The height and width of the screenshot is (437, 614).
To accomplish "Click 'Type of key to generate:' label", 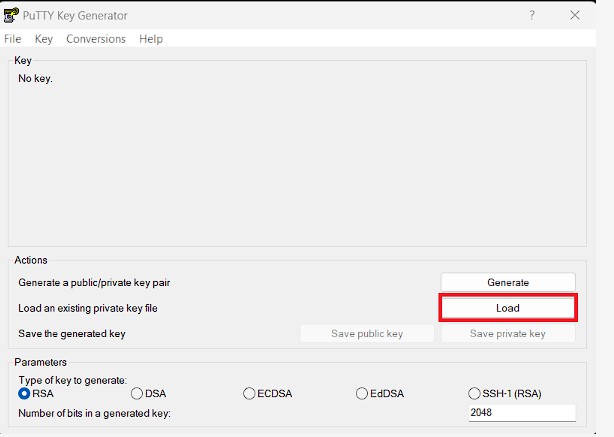I will pyautogui.click(x=72, y=380).
